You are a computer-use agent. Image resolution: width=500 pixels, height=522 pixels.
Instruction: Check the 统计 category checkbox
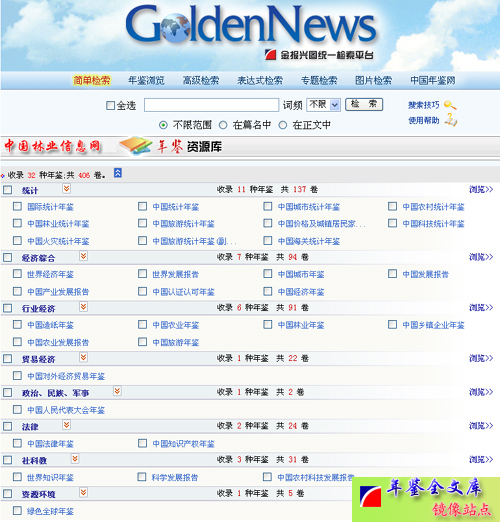coord(7,190)
